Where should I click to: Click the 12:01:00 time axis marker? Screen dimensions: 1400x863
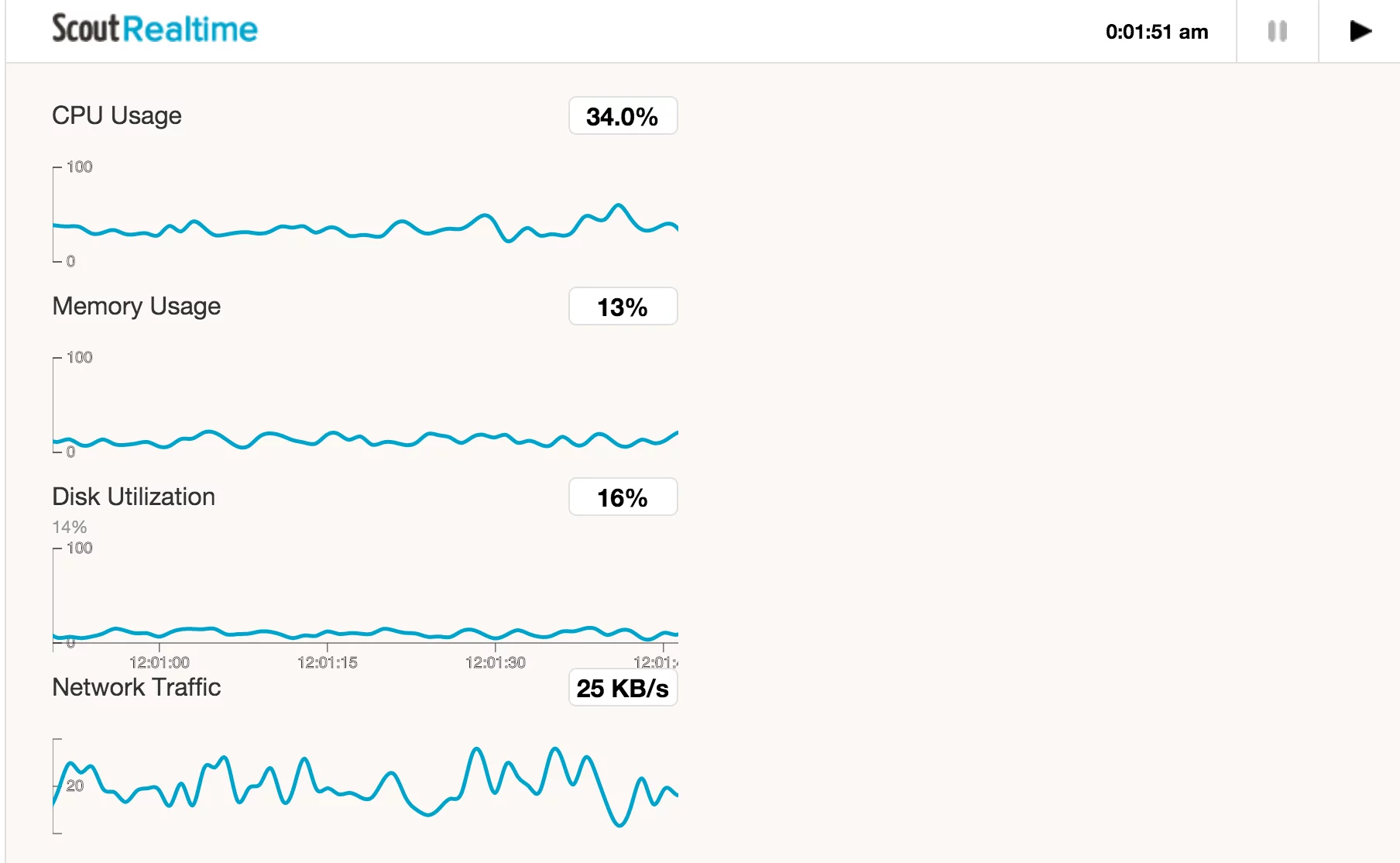pos(160,662)
